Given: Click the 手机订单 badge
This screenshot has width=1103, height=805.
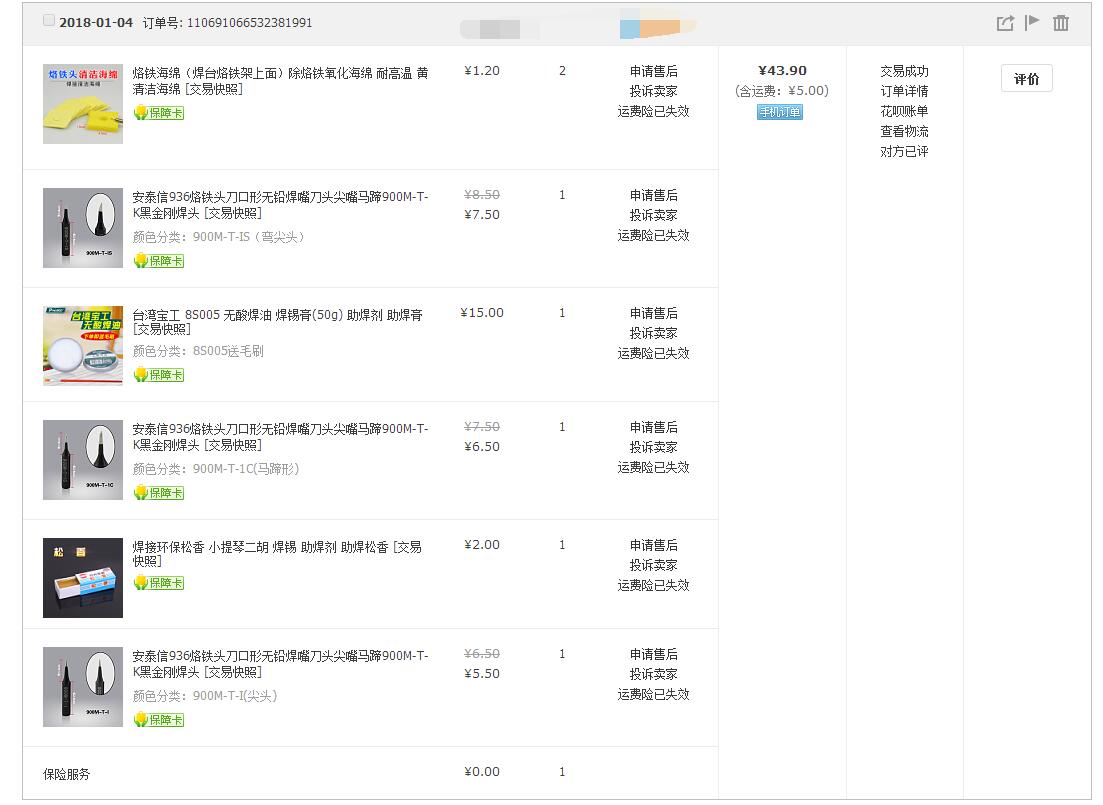Looking at the screenshot, I should click(x=780, y=112).
